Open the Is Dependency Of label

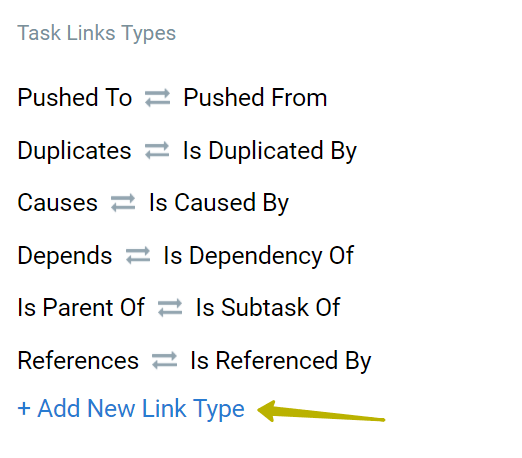click(258, 256)
